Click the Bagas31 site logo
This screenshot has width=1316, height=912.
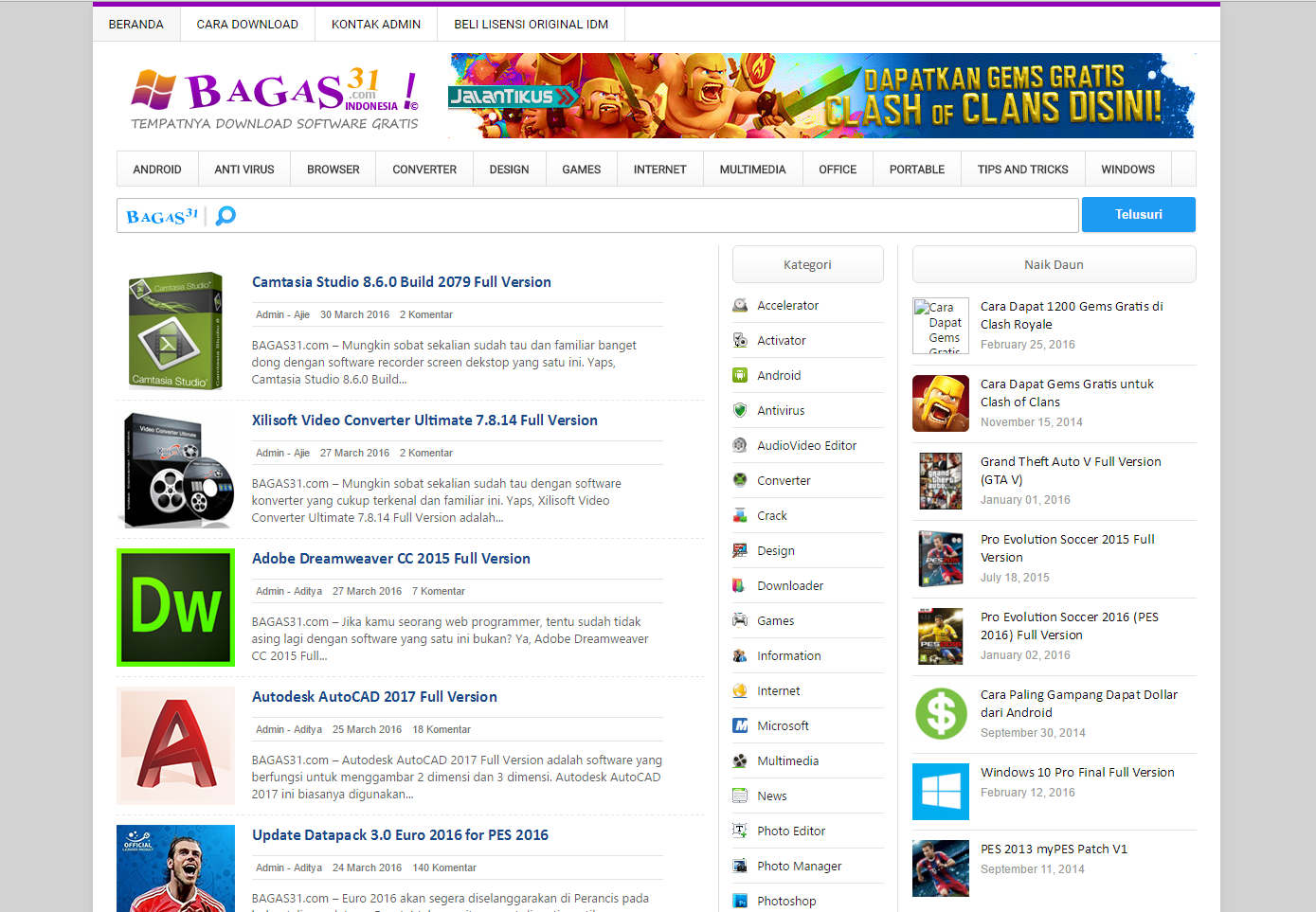click(x=275, y=98)
